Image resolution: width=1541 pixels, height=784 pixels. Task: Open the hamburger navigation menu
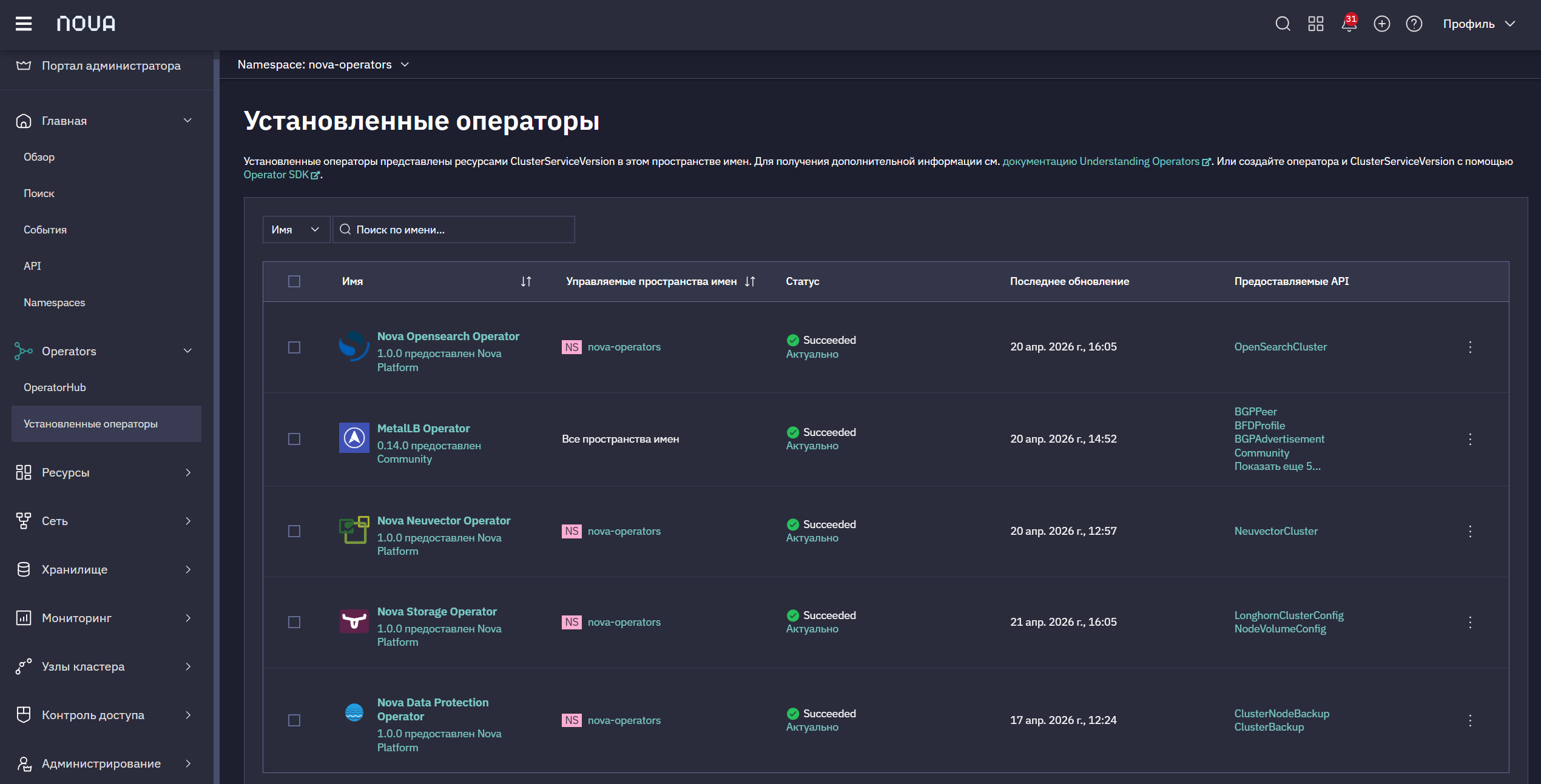[x=24, y=24]
